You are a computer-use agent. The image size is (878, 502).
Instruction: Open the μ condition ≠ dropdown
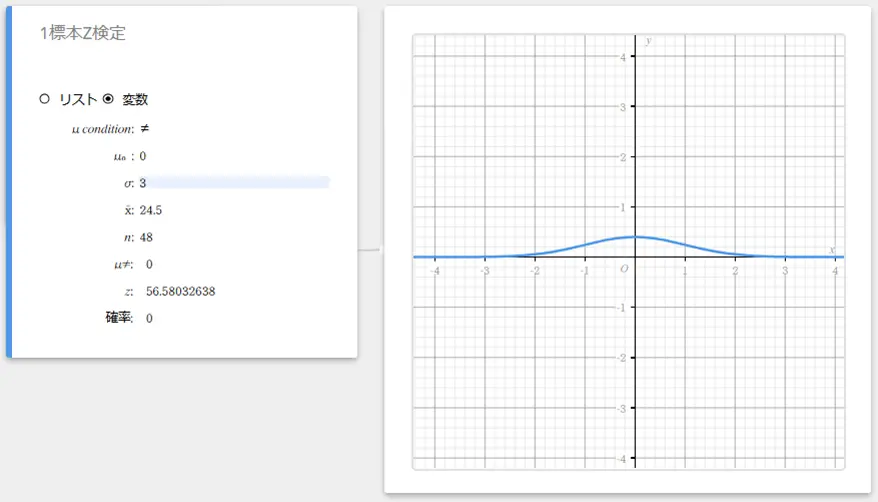tap(145, 129)
